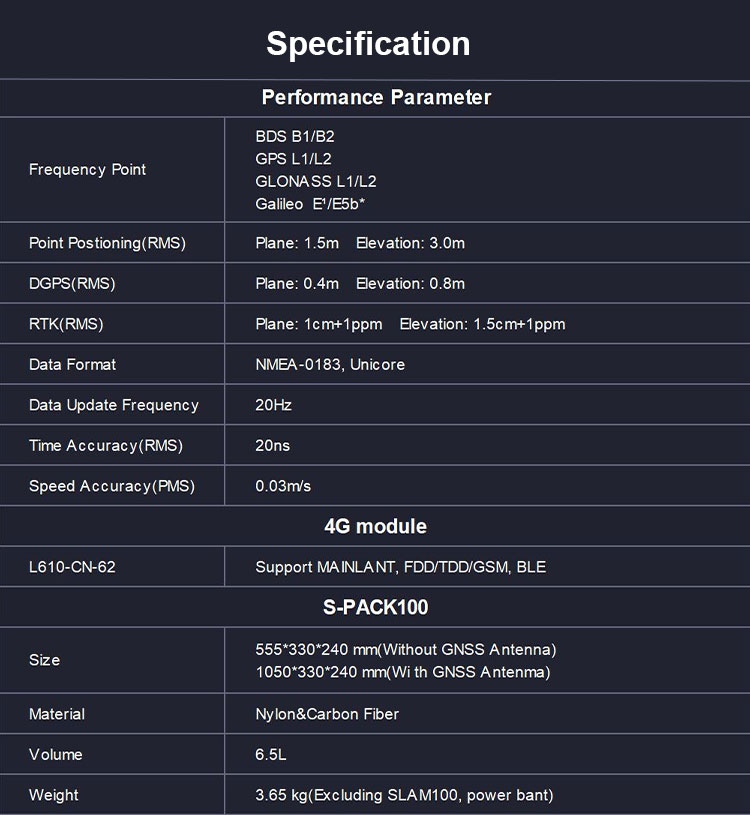Select the NMEA-0183, Unicore data format value
This screenshot has height=815, width=750.
[330, 365]
